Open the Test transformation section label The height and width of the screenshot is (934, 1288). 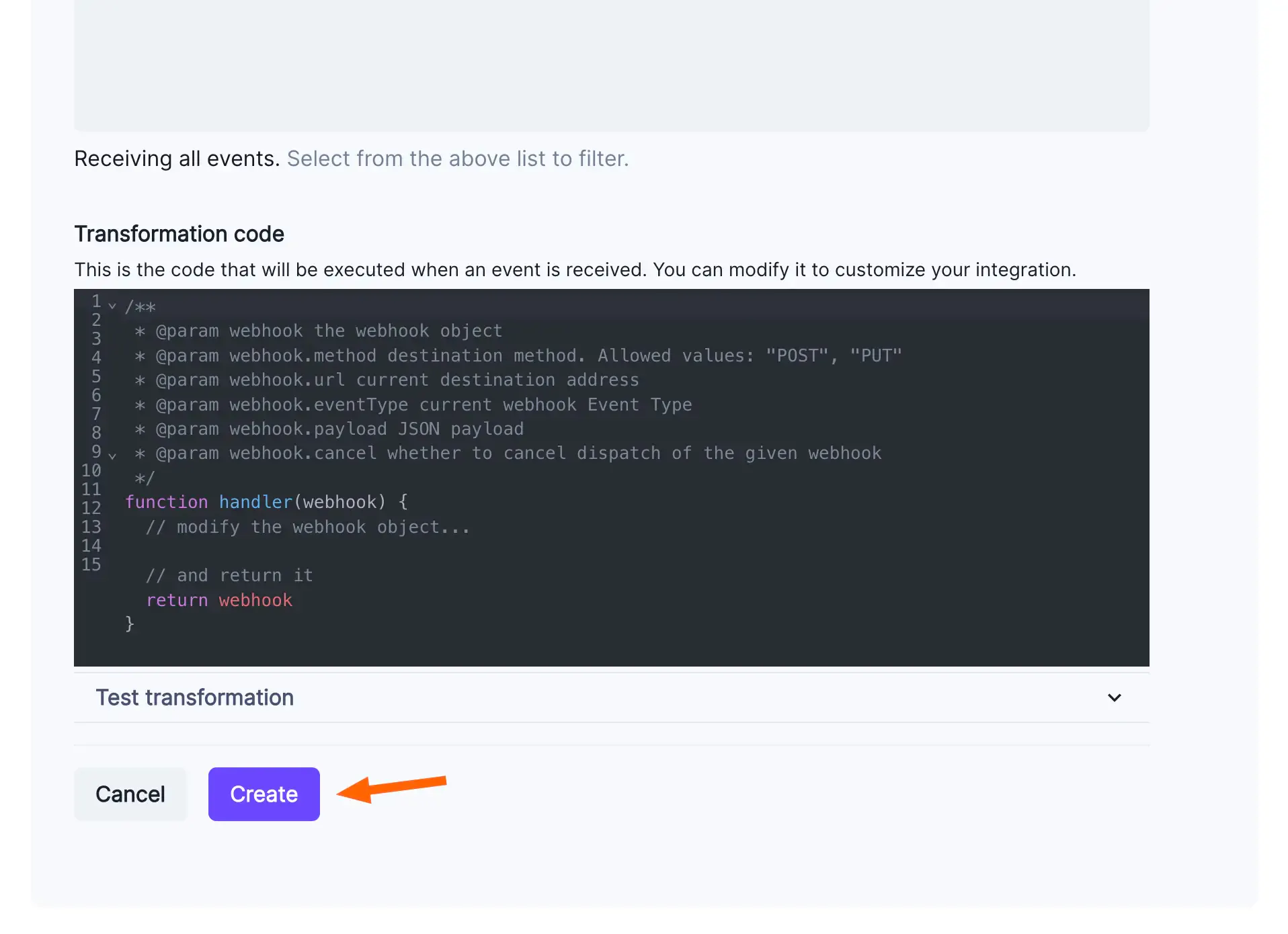click(x=194, y=697)
